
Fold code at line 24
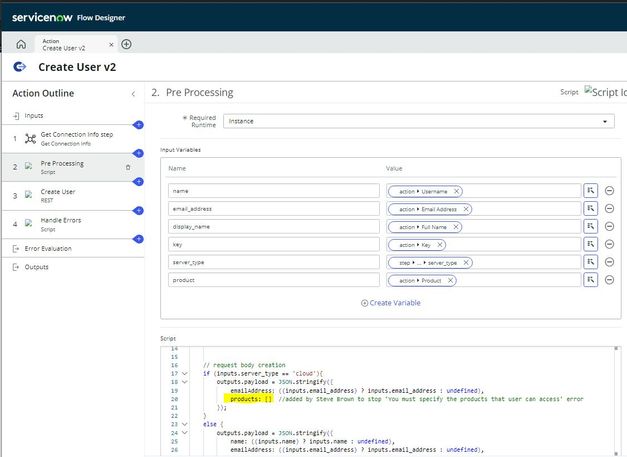[184, 433]
